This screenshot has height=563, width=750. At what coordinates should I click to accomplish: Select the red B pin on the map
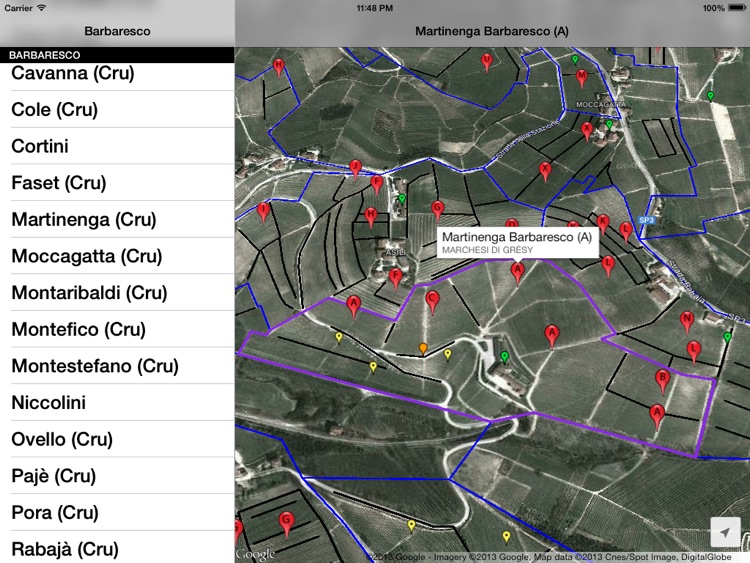click(662, 381)
